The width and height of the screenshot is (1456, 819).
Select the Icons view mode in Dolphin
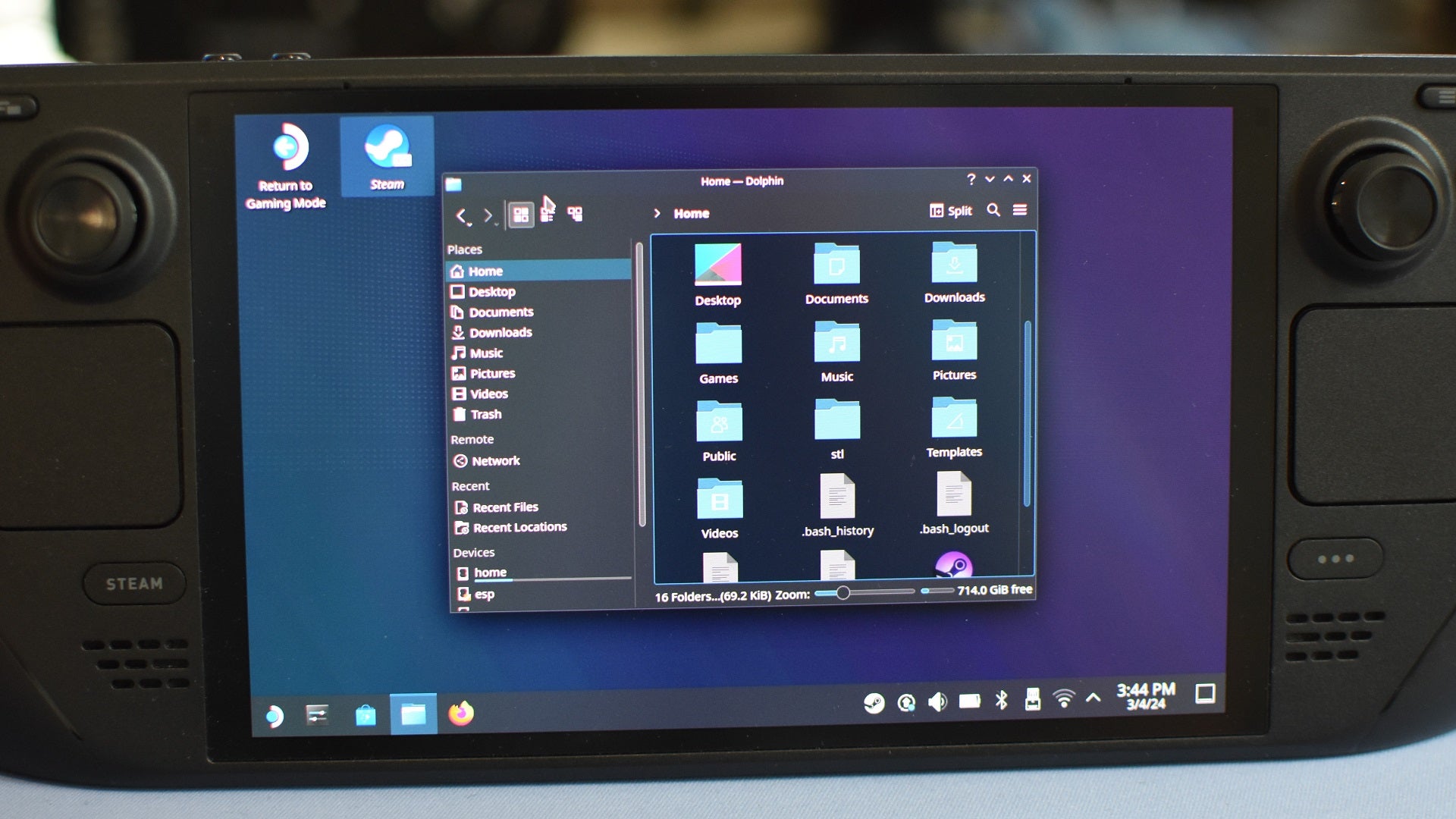coord(520,213)
